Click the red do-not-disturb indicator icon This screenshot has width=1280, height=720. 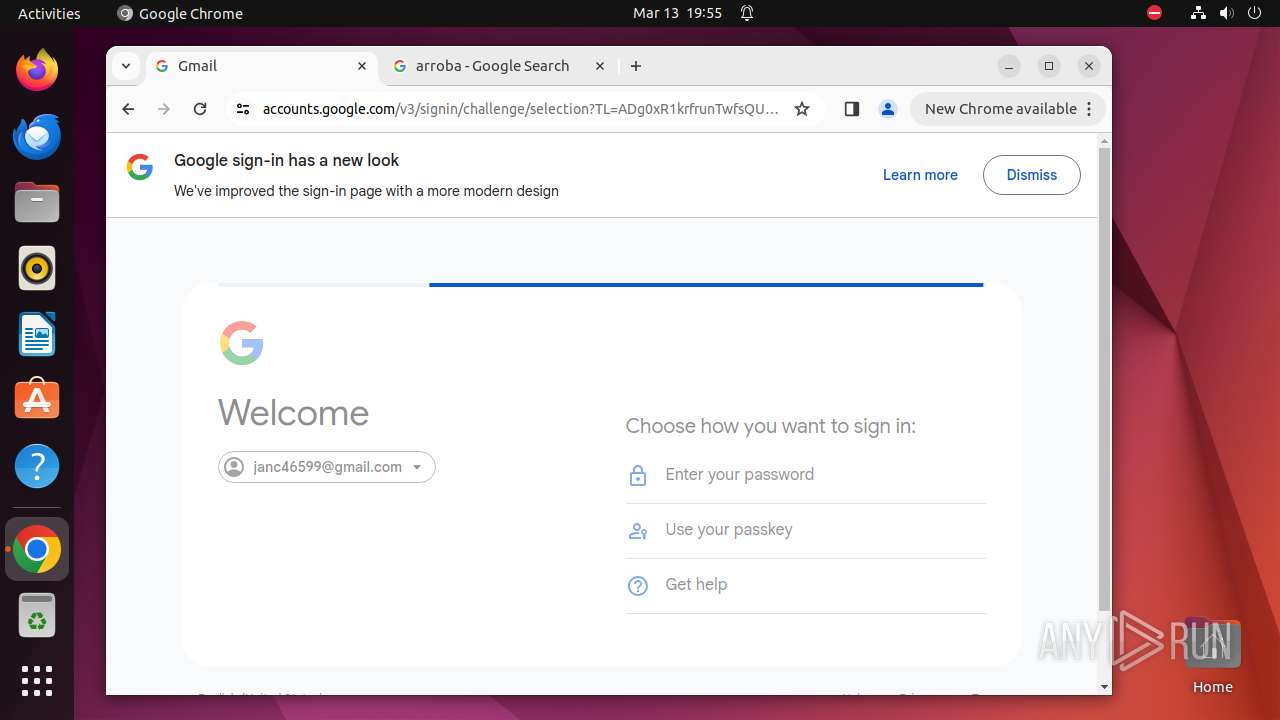coord(1154,13)
